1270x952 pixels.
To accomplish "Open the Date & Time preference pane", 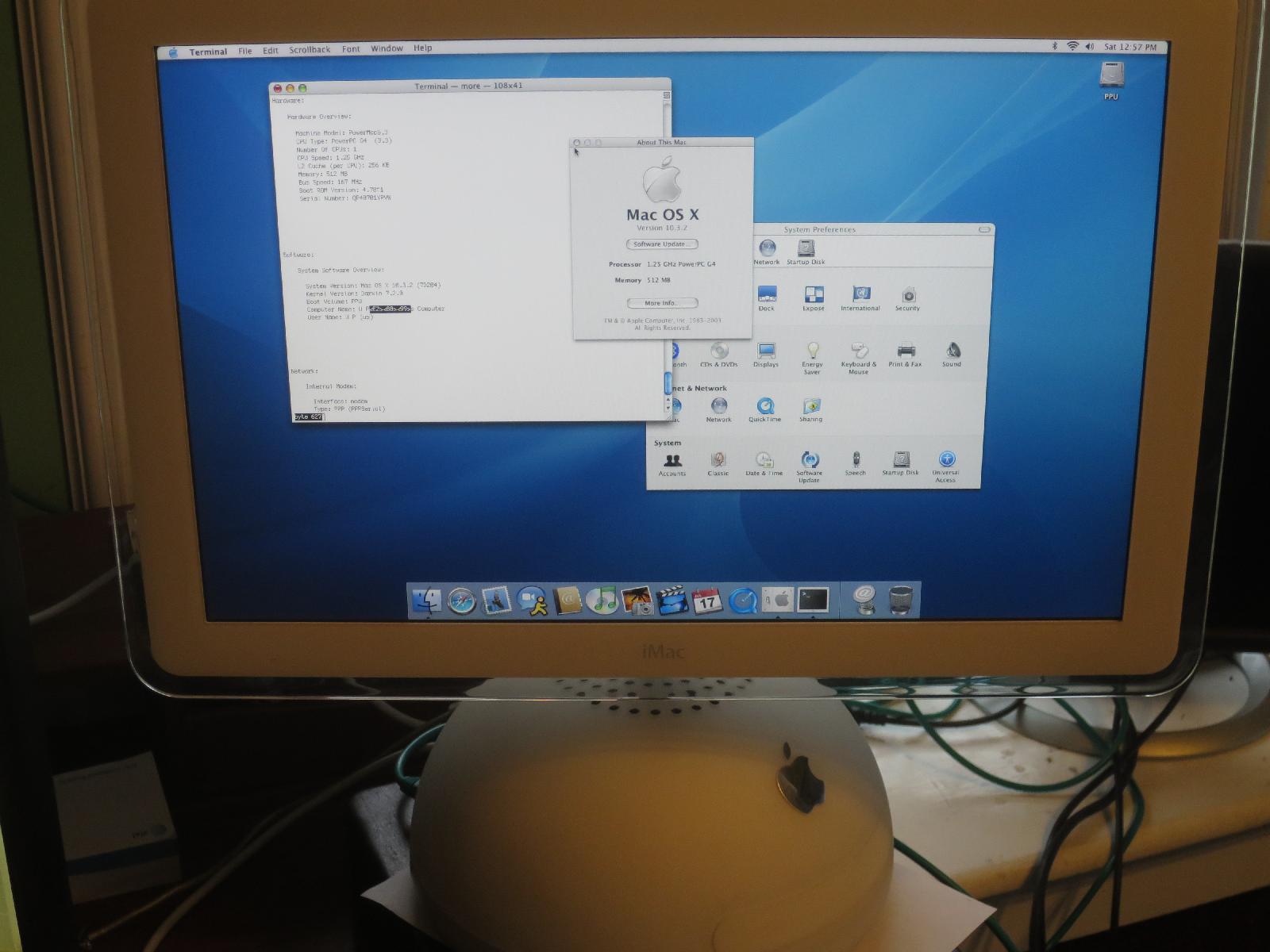I will pyautogui.click(x=764, y=464).
